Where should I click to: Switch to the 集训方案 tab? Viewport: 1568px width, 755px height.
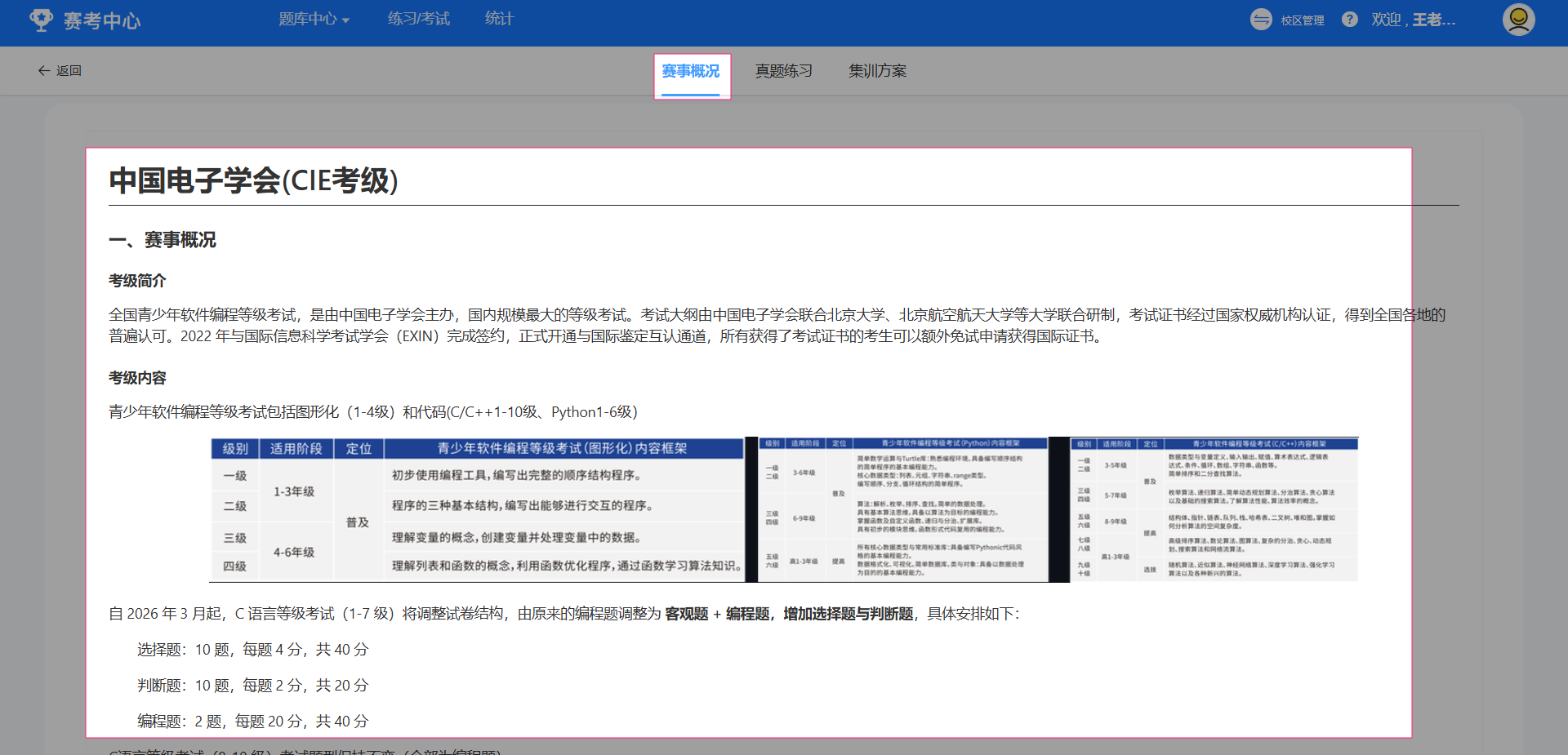[x=877, y=72]
